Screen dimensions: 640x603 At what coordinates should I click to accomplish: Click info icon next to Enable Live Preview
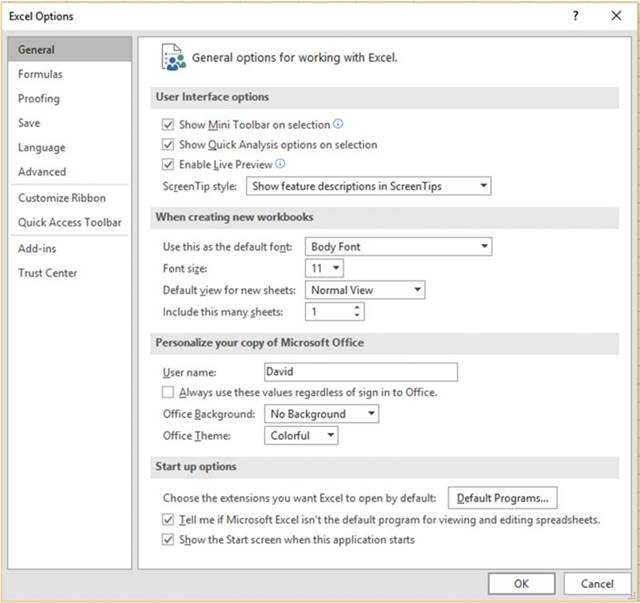click(x=281, y=164)
